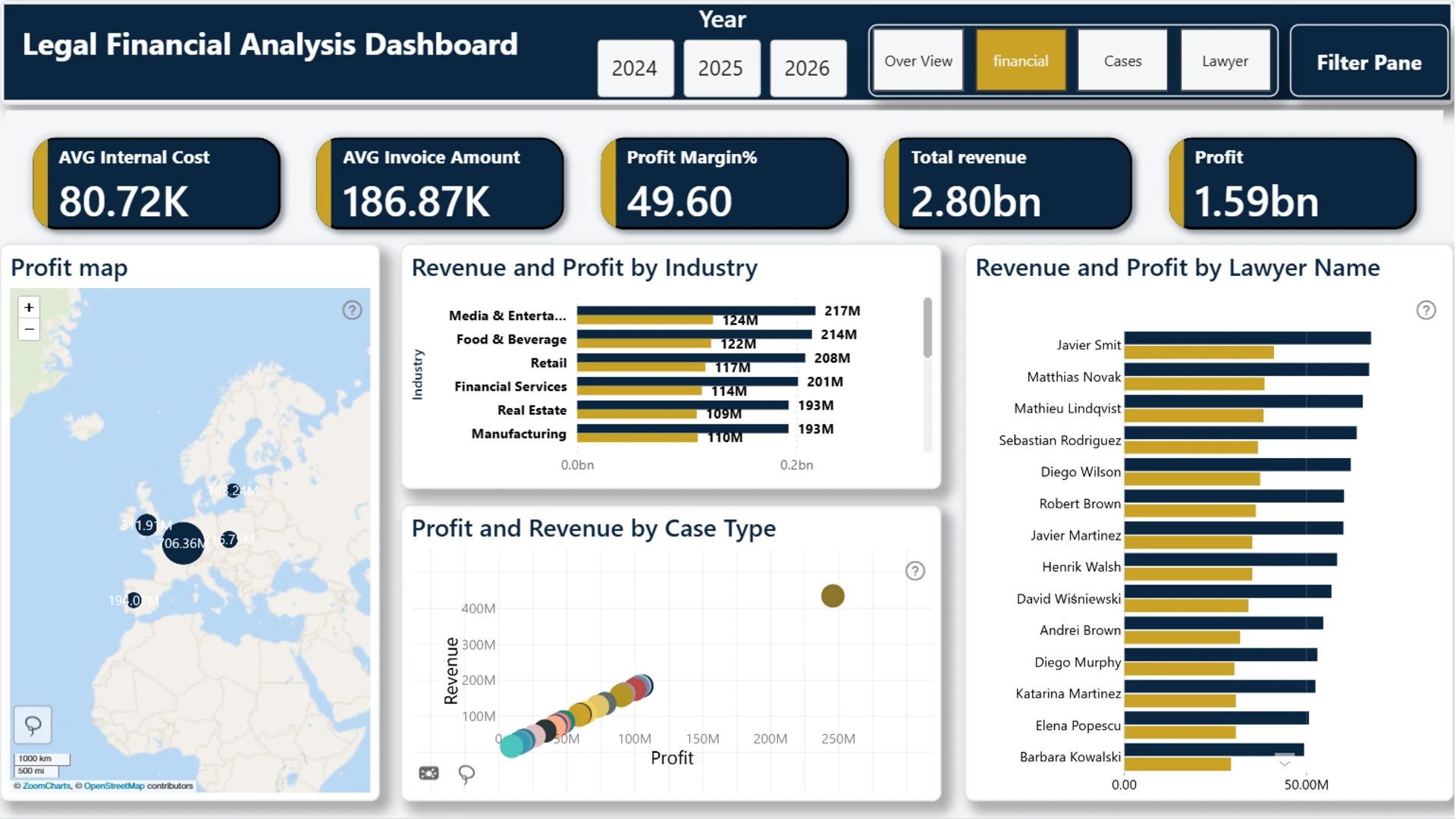Click the Financial Services industry label
The image size is (1456, 819).
coord(510,387)
